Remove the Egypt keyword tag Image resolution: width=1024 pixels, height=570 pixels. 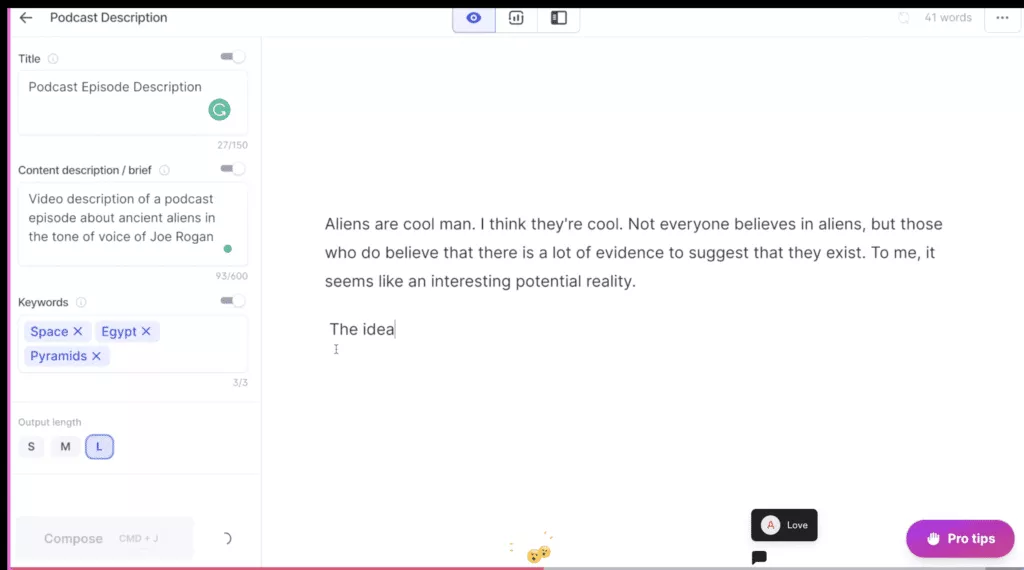point(146,331)
